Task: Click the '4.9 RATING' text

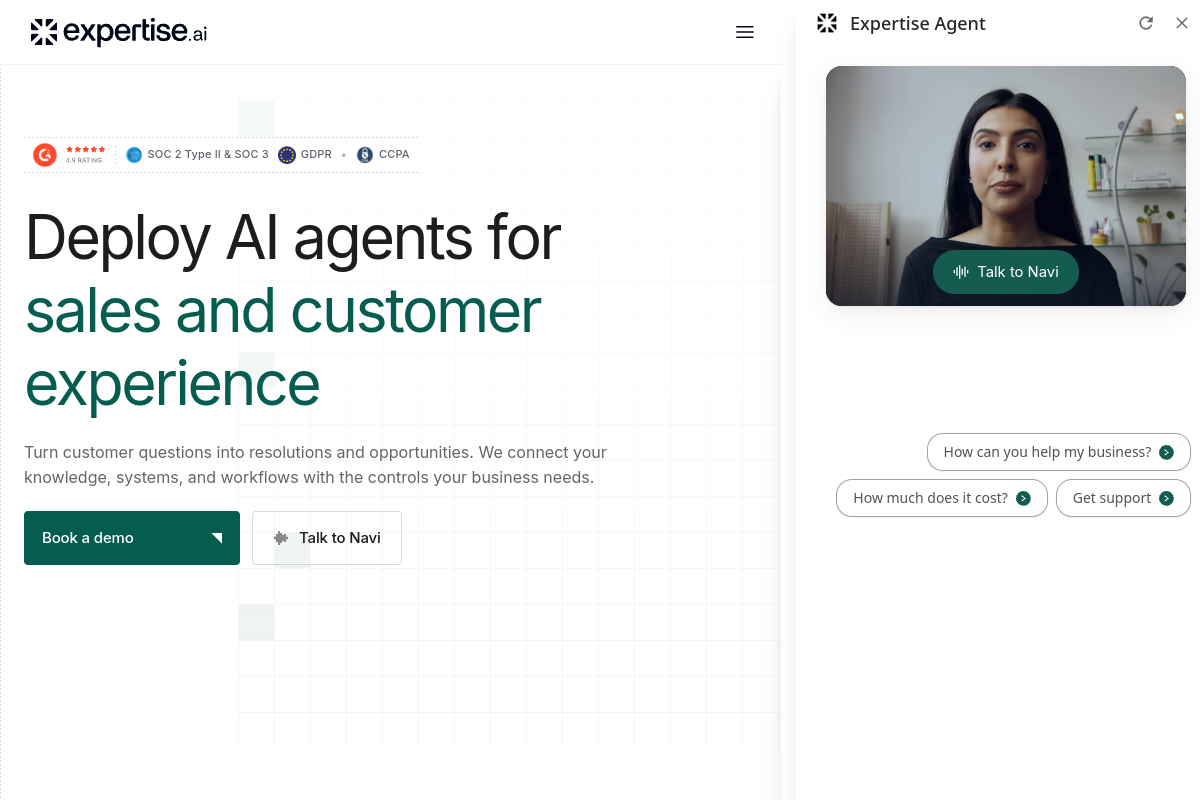Action: pos(84,160)
